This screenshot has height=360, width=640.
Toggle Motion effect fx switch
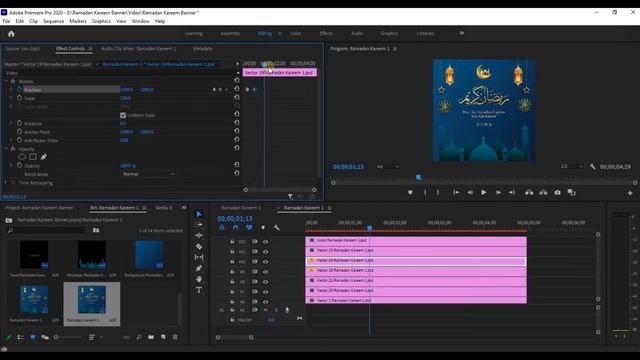[x=13, y=81]
